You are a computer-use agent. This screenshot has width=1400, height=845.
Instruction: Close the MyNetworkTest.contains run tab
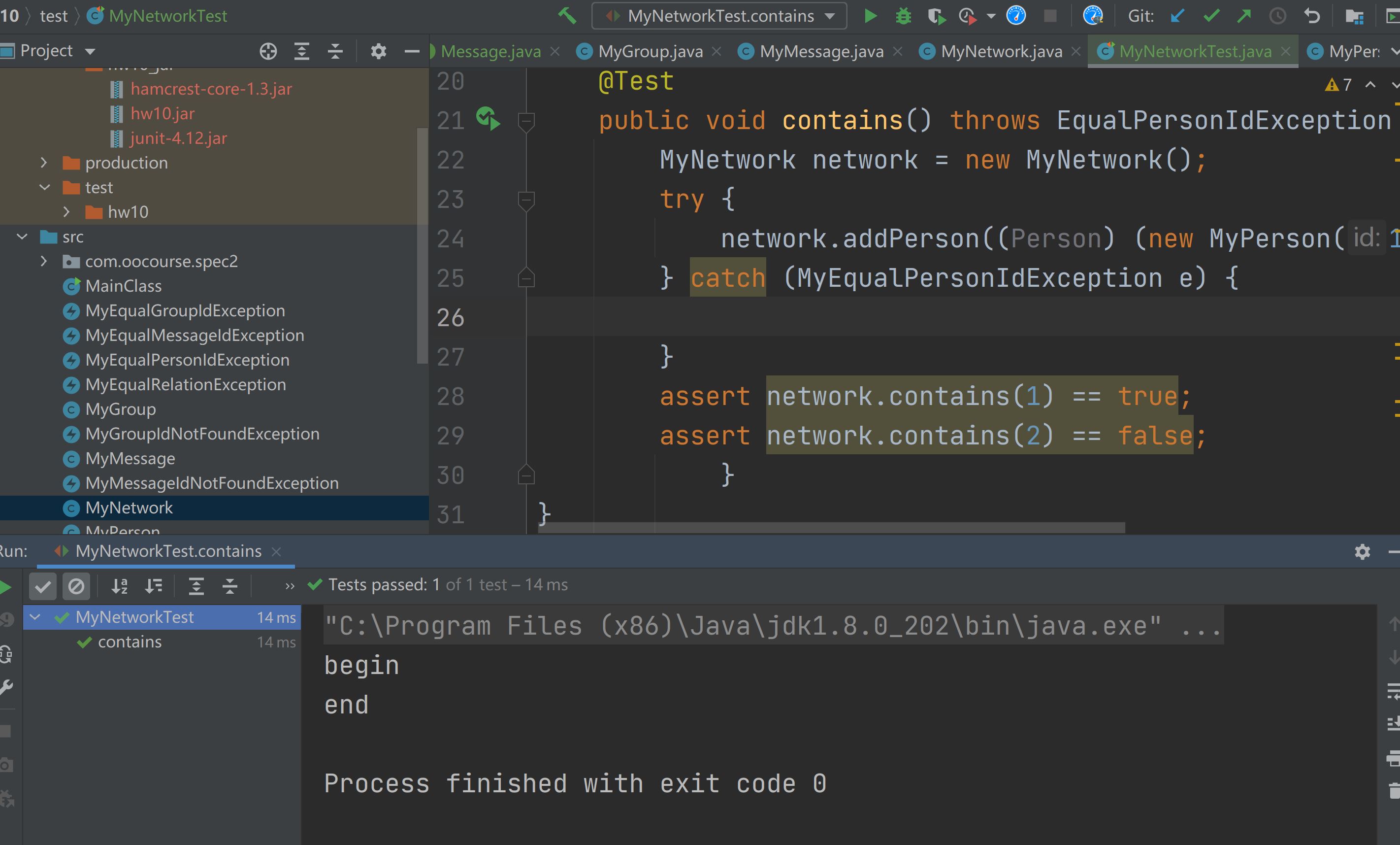(276, 551)
